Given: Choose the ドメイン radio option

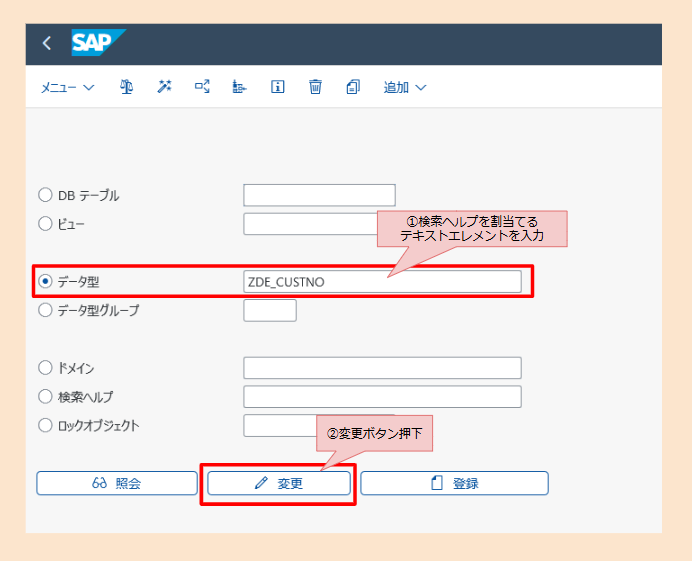Looking at the screenshot, I should point(45,368).
